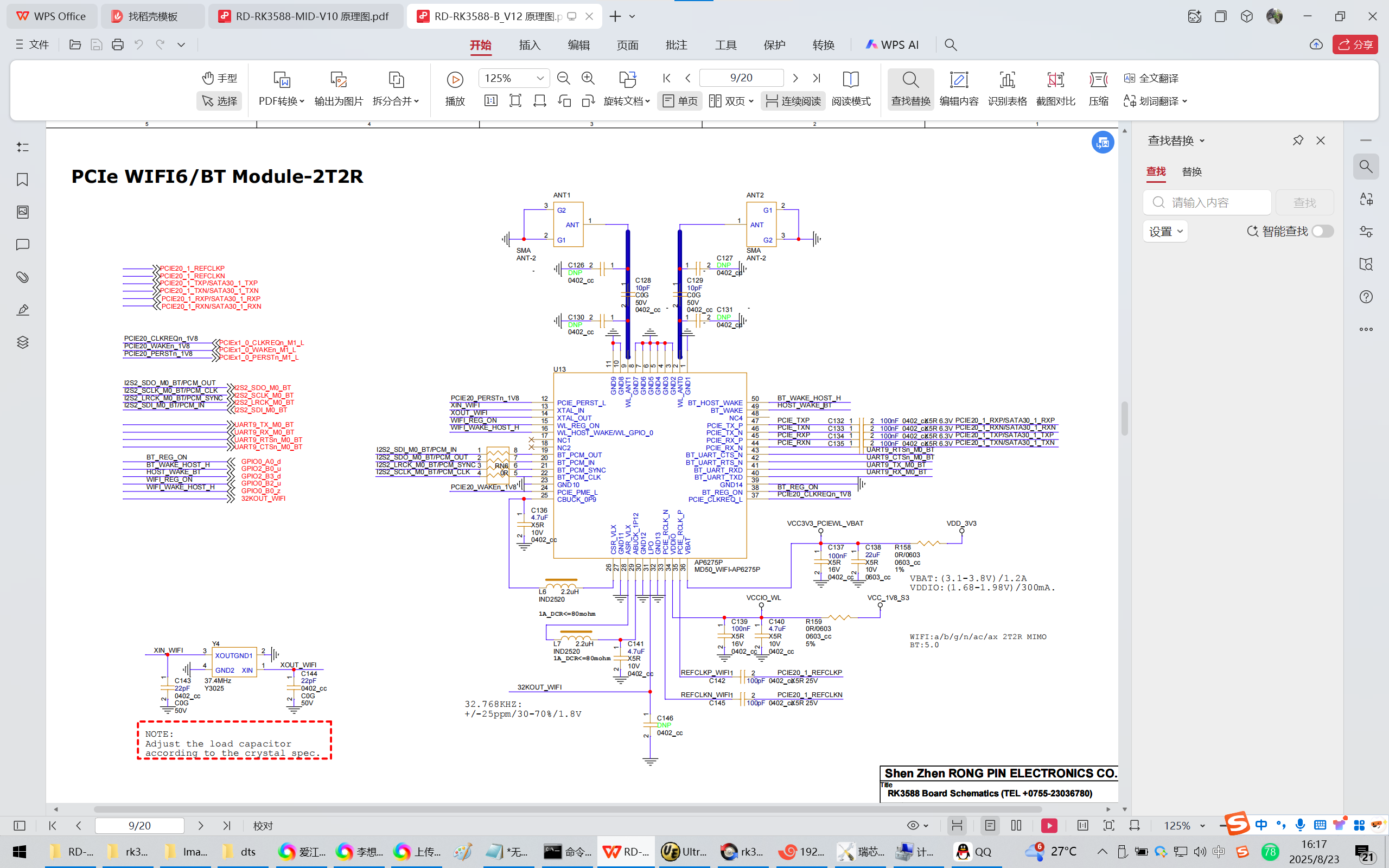Expand the quick access toolbar chevron
The image size is (1389, 868).
tap(181, 44)
